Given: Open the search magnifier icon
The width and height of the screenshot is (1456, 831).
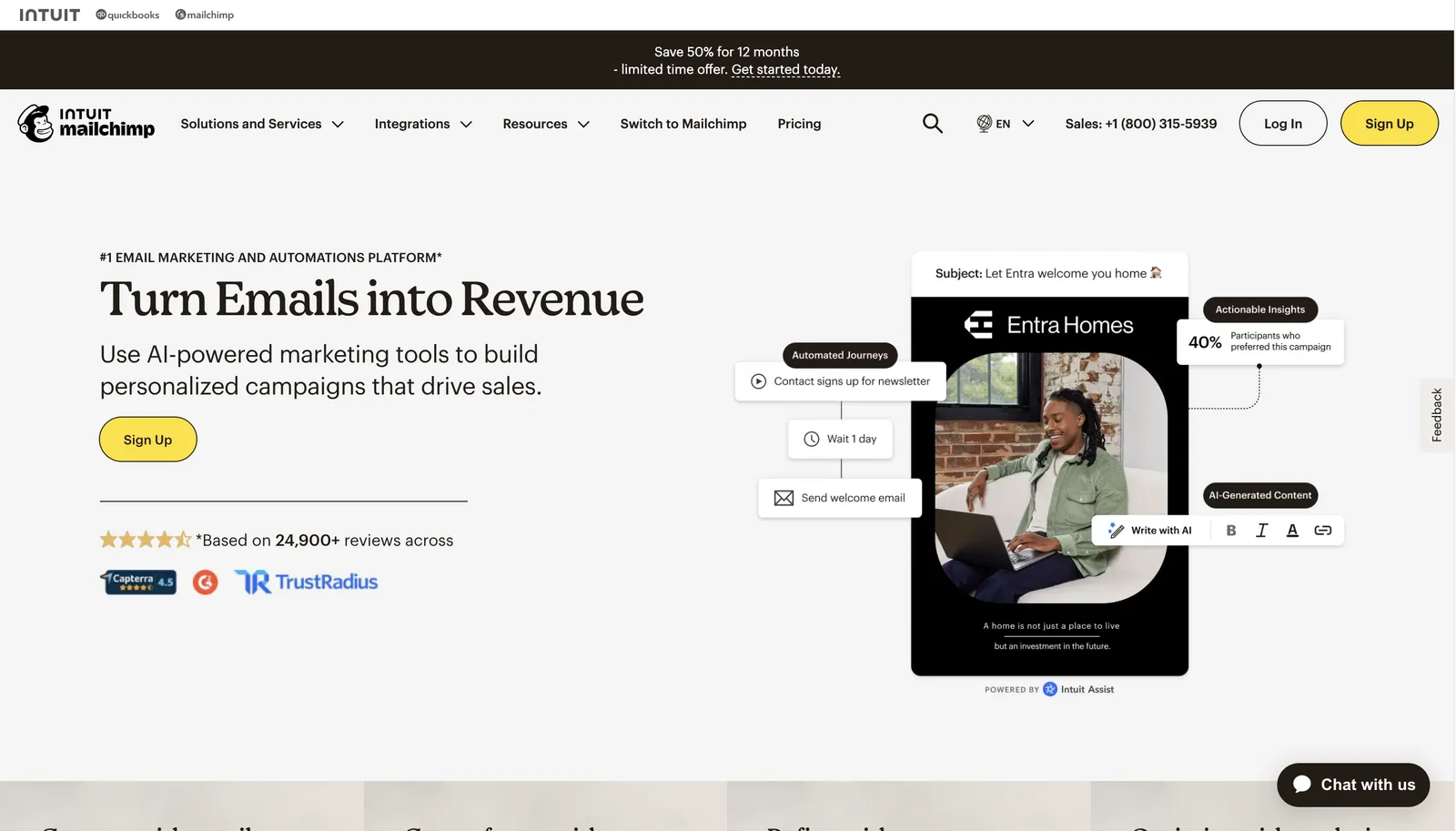Looking at the screenshot, I should (x=933, y=123).
